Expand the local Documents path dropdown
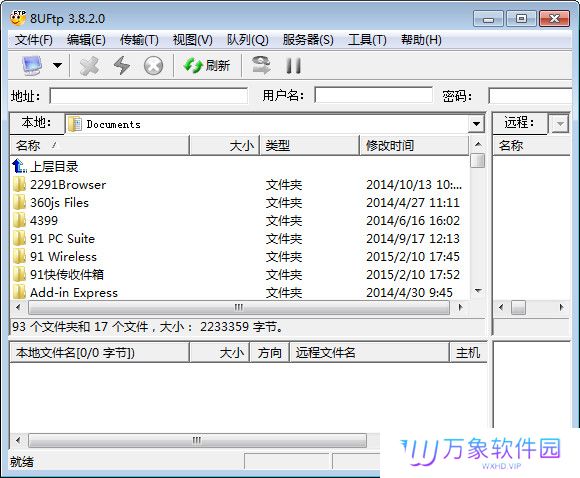The image size is (580, 478). click(x=476, y=124)
